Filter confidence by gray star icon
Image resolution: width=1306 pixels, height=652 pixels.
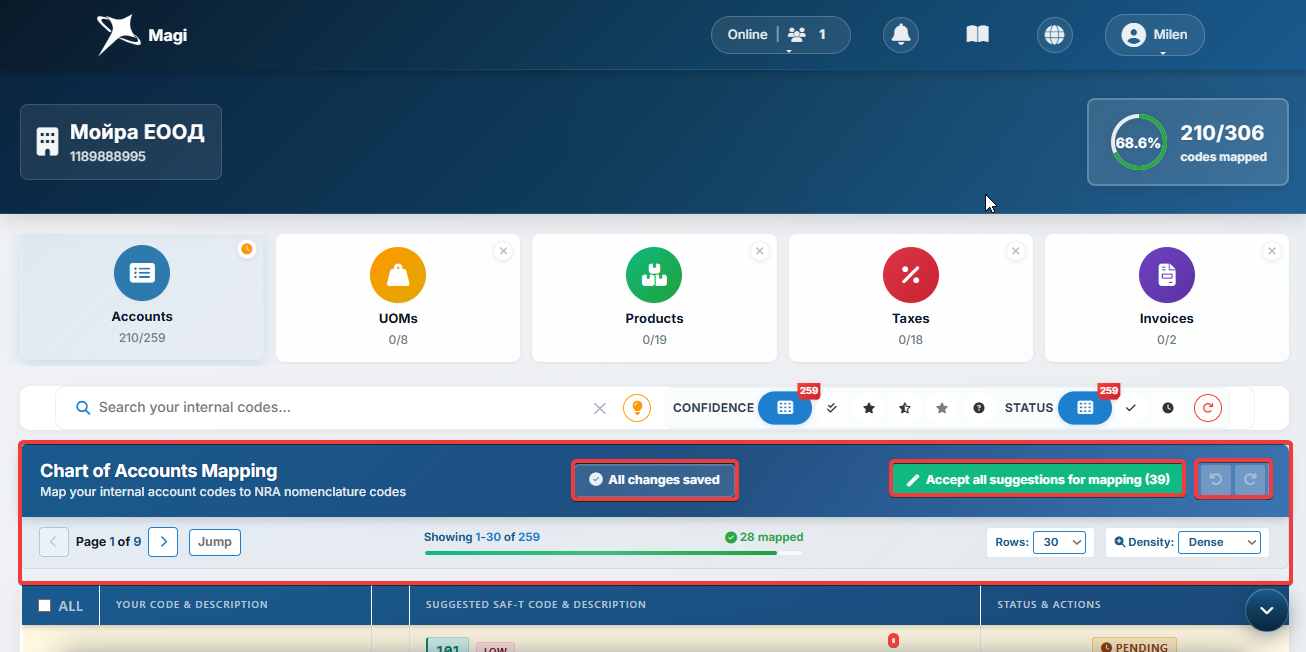[x=942, y=408]
